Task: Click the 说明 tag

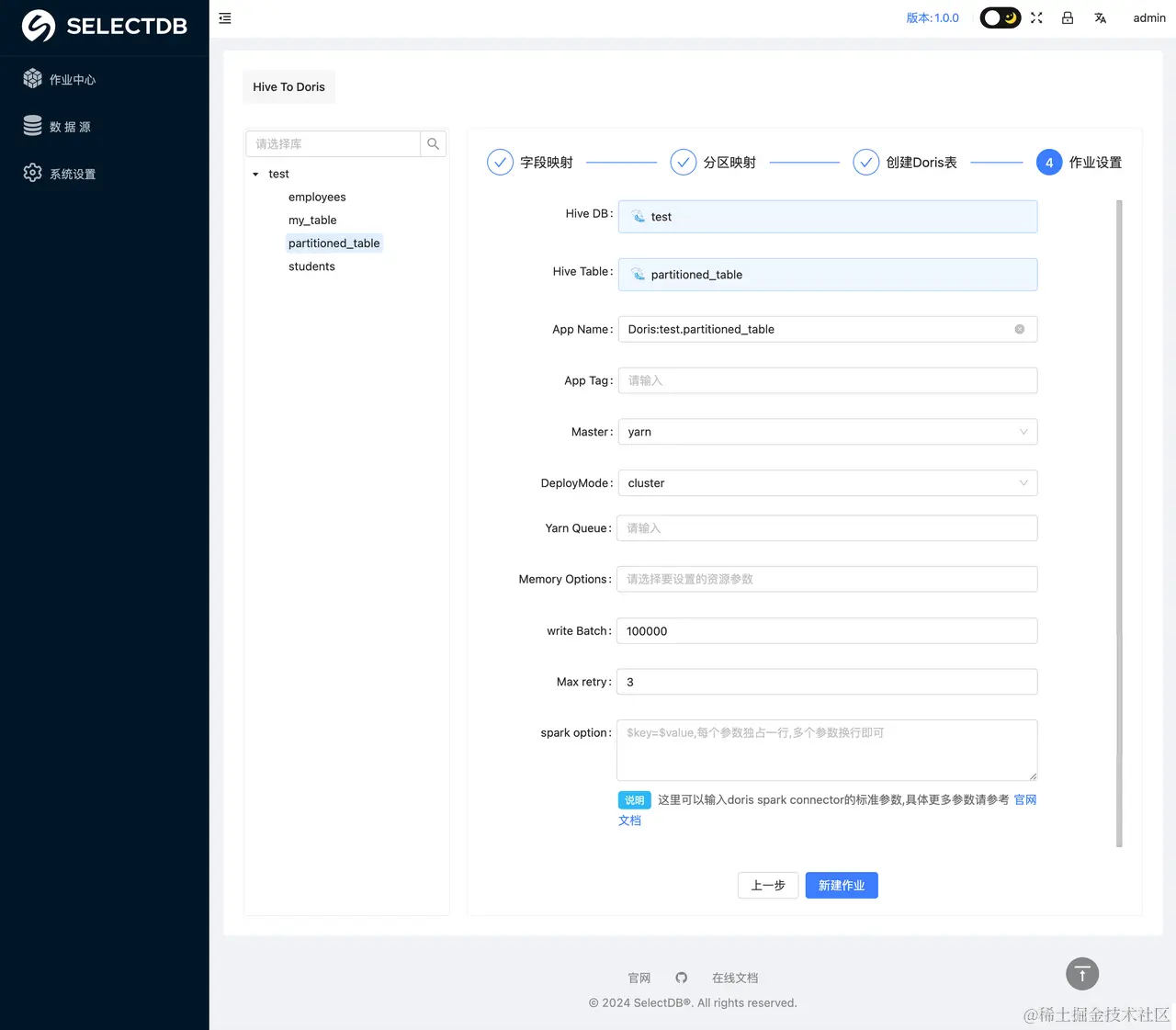Action: click(x=635, y=800)
